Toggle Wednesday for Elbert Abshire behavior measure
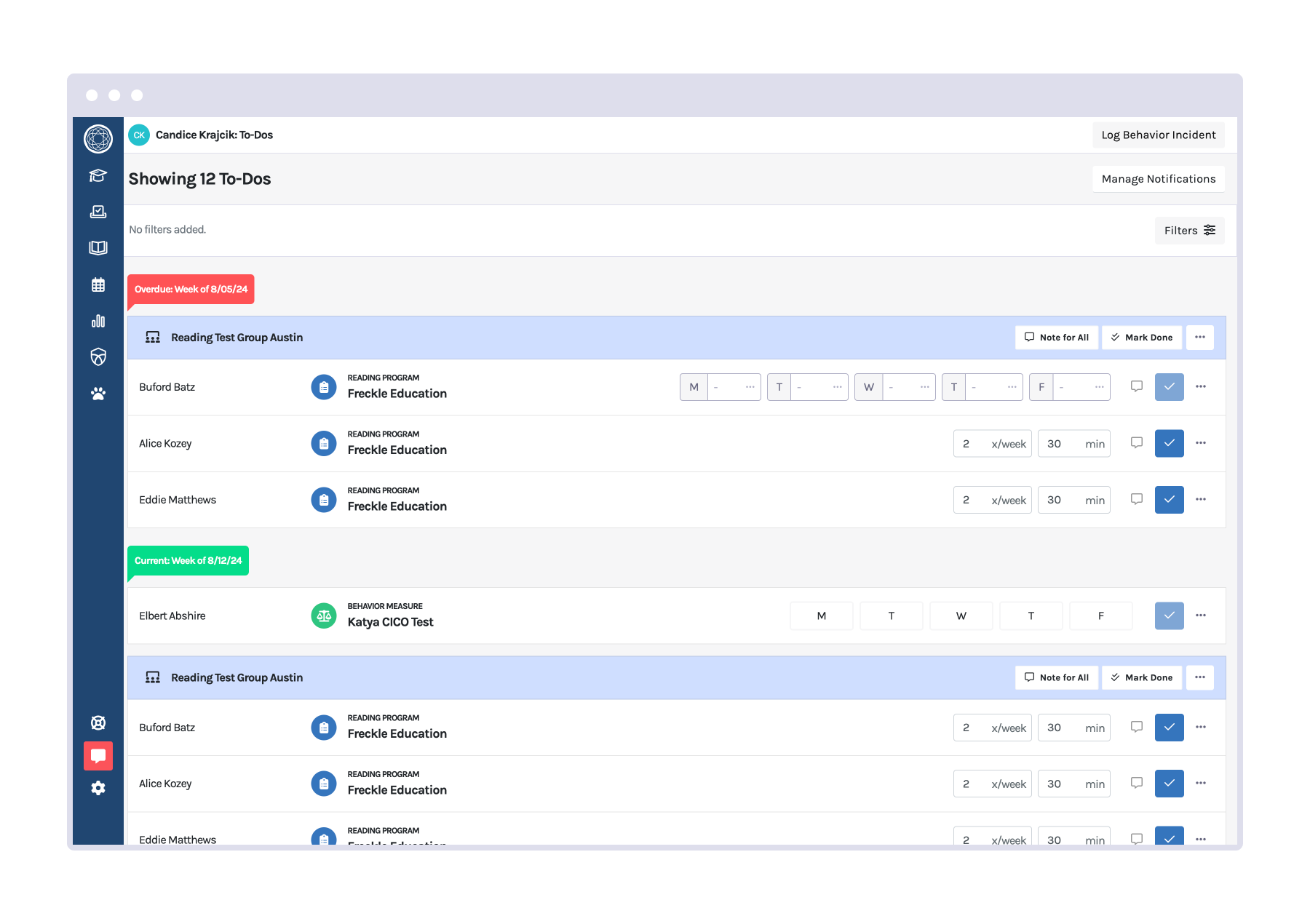 tap(961, 616)
